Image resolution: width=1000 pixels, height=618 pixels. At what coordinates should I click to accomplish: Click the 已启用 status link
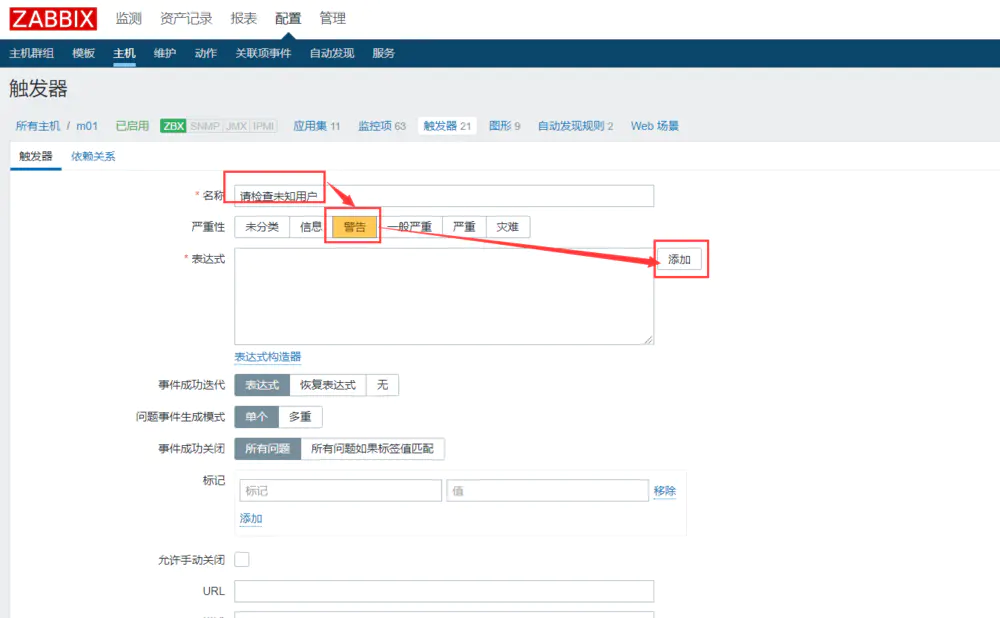click(x=132, y=126)
